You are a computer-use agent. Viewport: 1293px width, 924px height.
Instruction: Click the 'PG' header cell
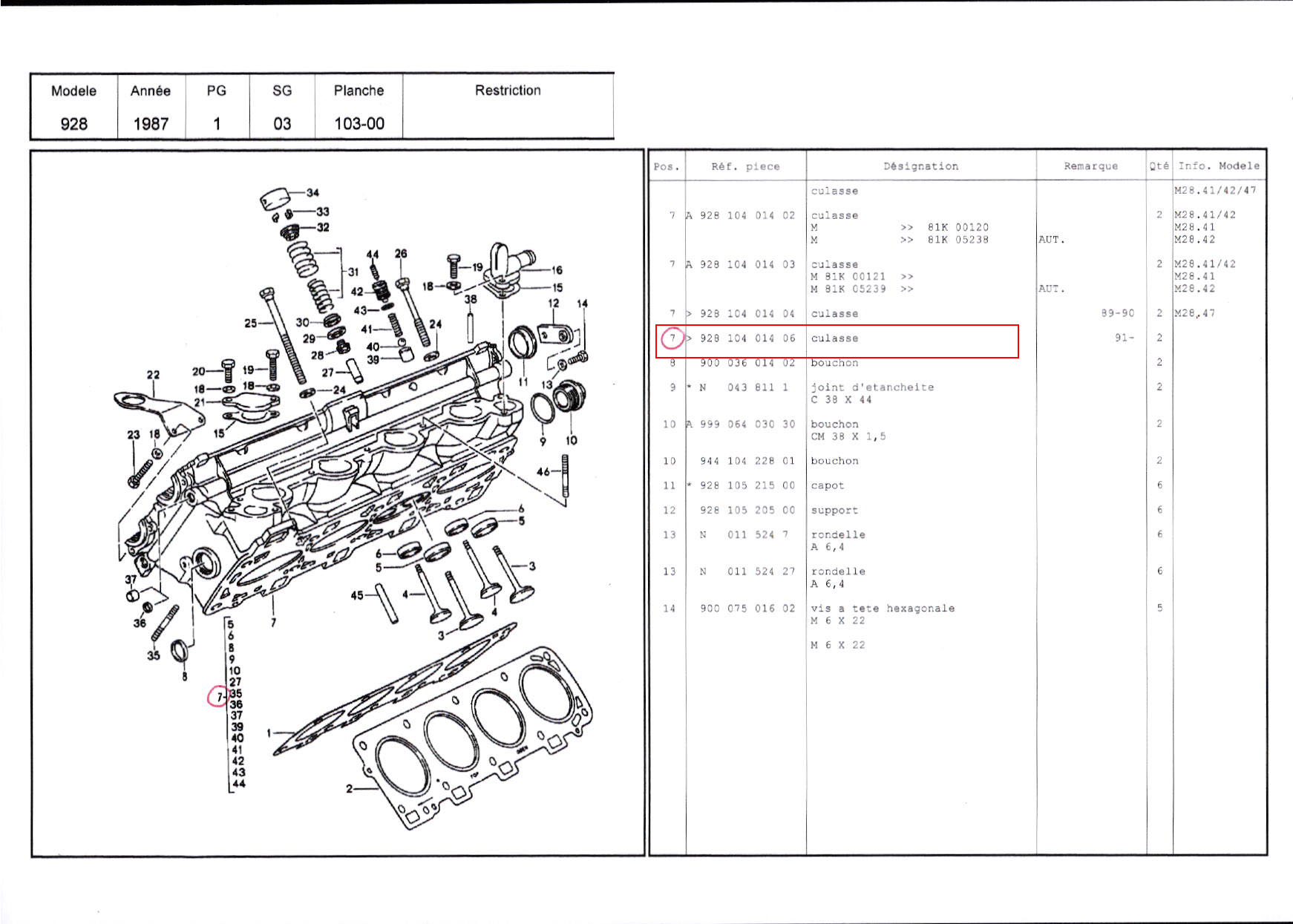coord(217,91)
